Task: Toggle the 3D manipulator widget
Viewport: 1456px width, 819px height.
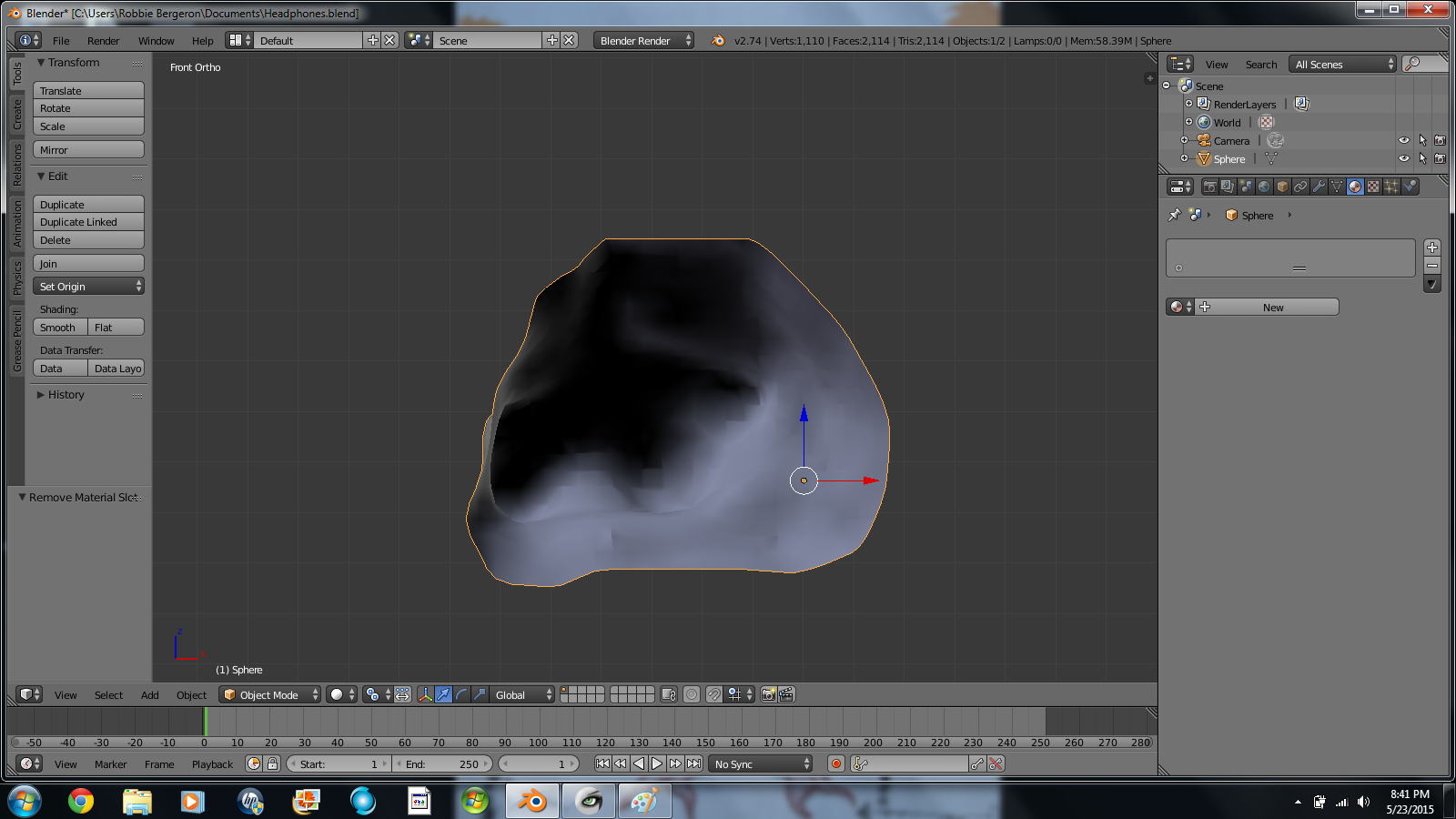Action: pos(425,694)
